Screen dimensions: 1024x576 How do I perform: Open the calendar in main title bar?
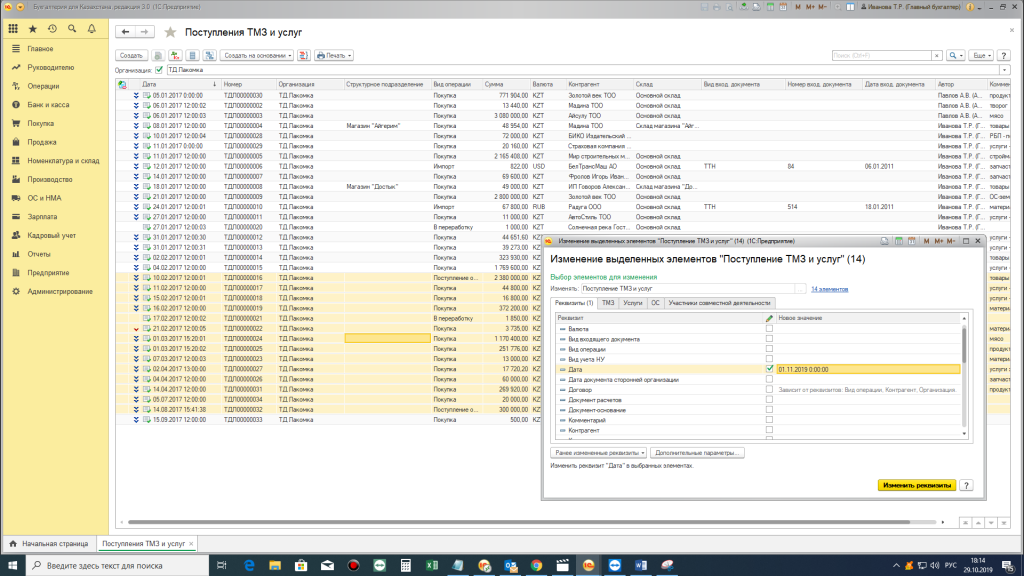(x=783, y=7)
